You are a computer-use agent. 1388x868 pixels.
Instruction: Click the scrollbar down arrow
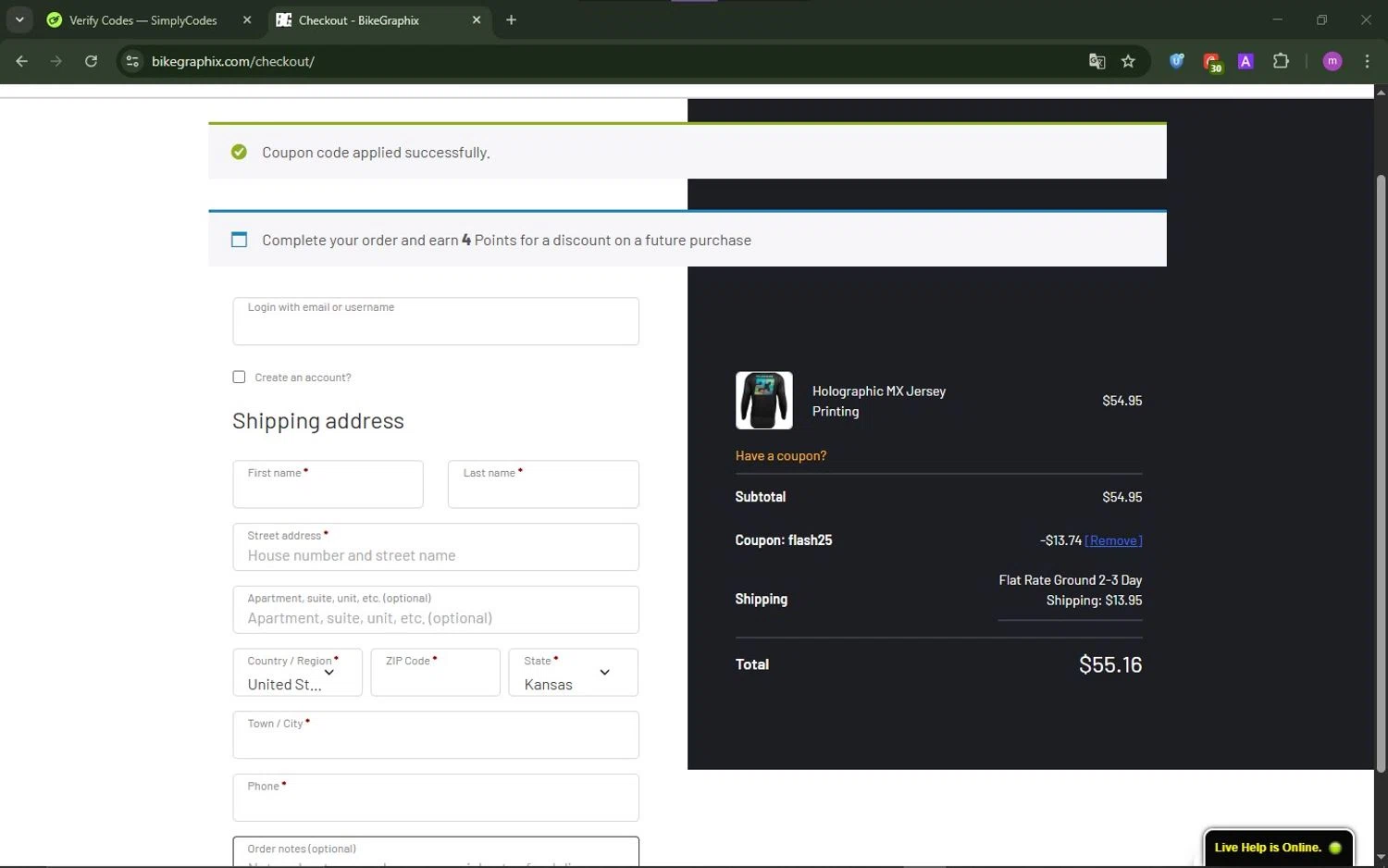tap(1381, 858)
